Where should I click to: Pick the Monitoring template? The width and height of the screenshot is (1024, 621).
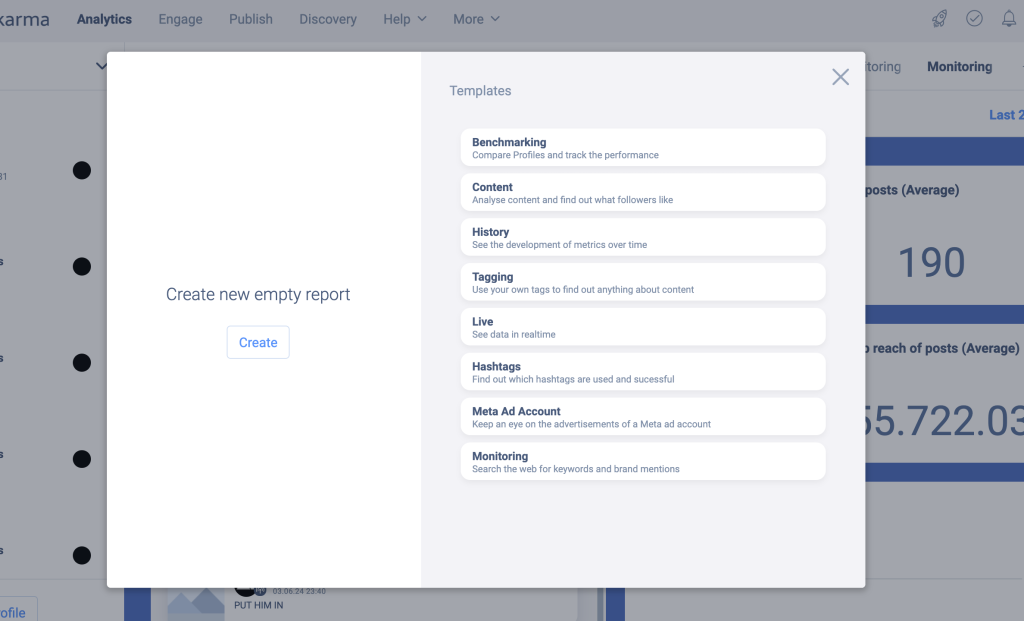(x=643, y=462)
